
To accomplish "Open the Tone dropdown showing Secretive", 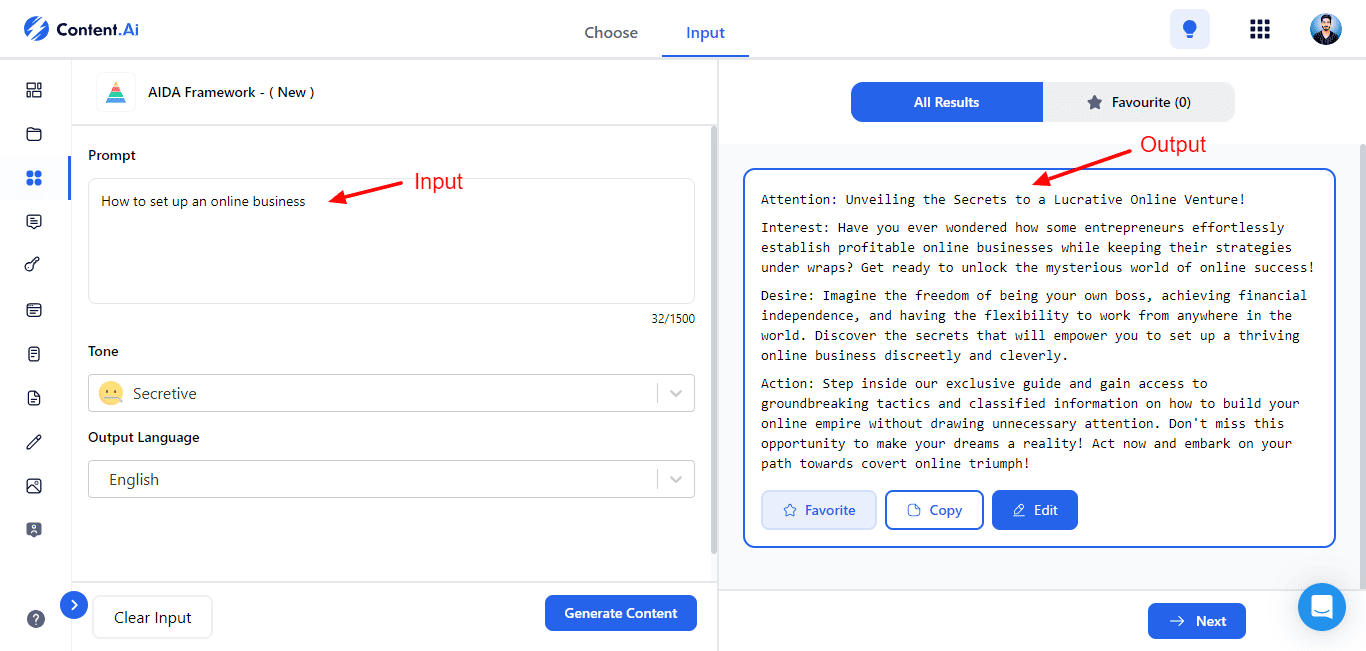I will (391, 393).
